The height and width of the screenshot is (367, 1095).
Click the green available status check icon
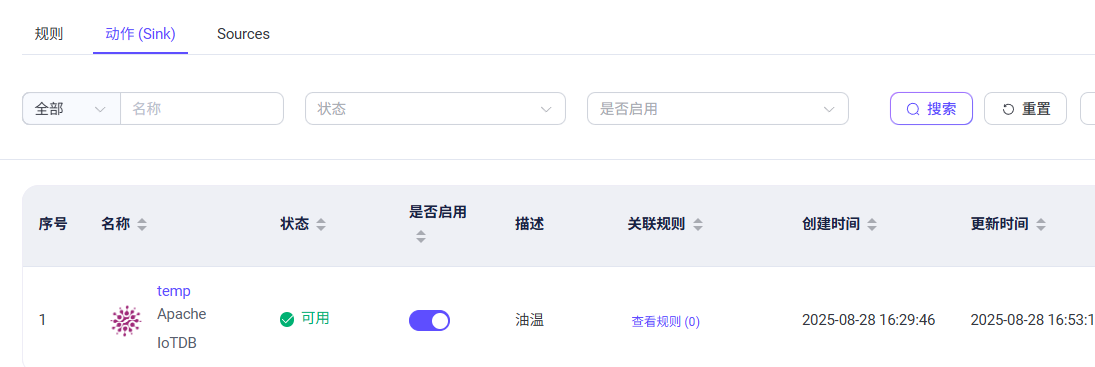click(x=286, y=320)
